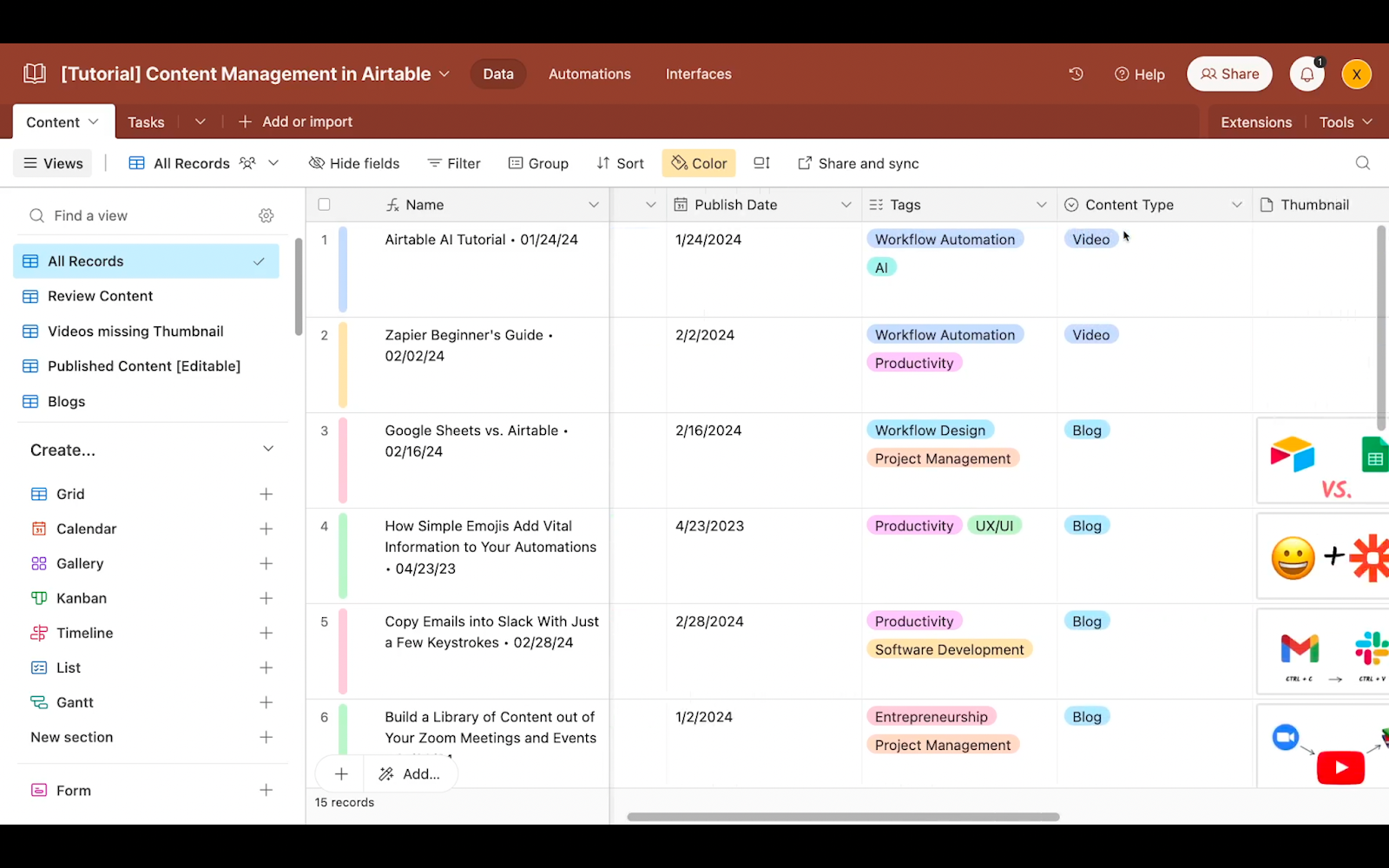The height and width of the screenshot is (868, 1389).
Task: Click blue color bar of row 1
Action: coord(343,269)
